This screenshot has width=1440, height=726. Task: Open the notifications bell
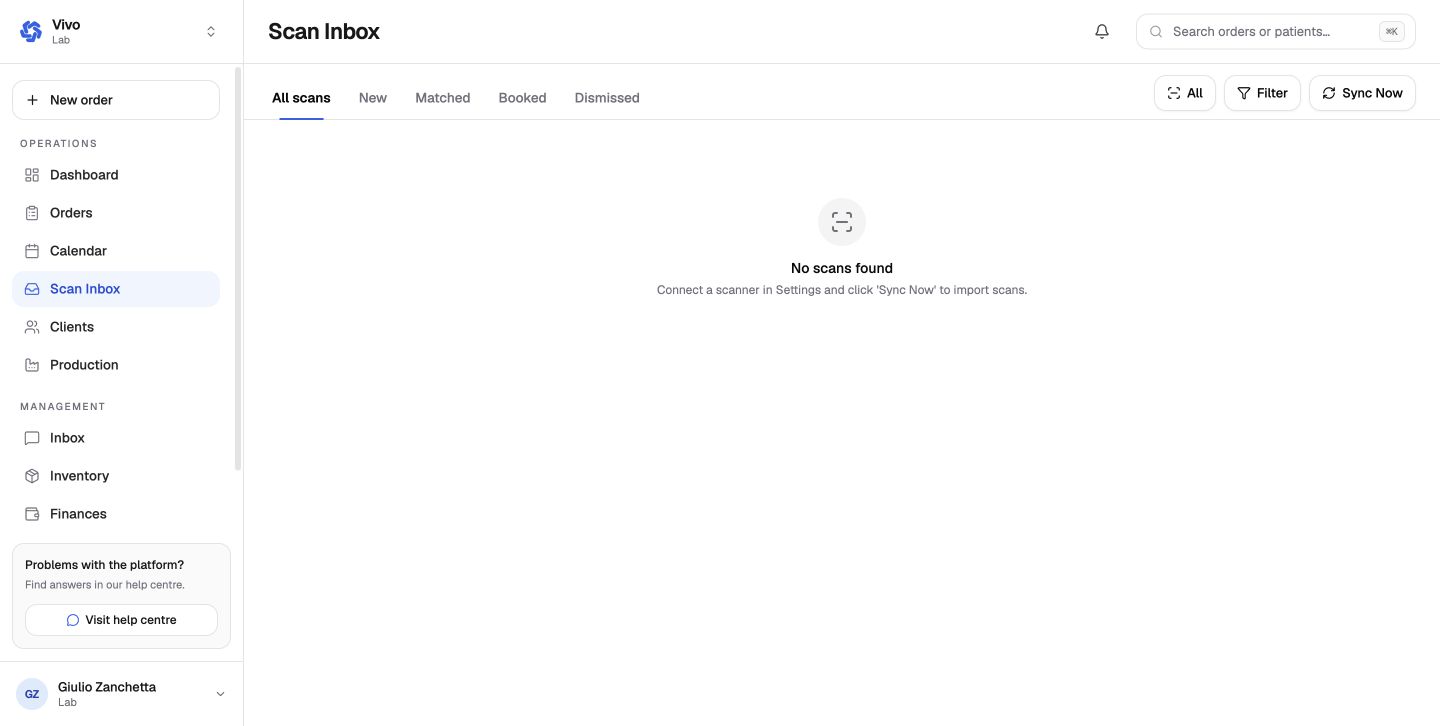[x=1102, y=31]
